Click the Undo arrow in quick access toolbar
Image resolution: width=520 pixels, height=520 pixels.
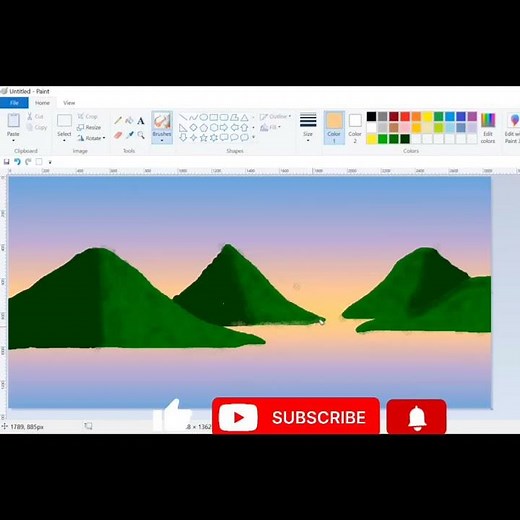click(17, 162)
